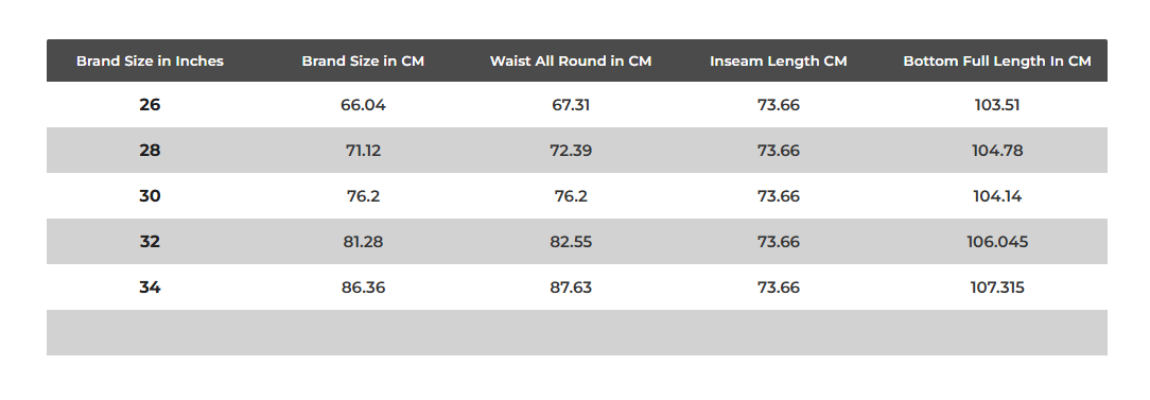Select the 72.39 waist value
1150x400 pixels.
[x=570, y=151]
